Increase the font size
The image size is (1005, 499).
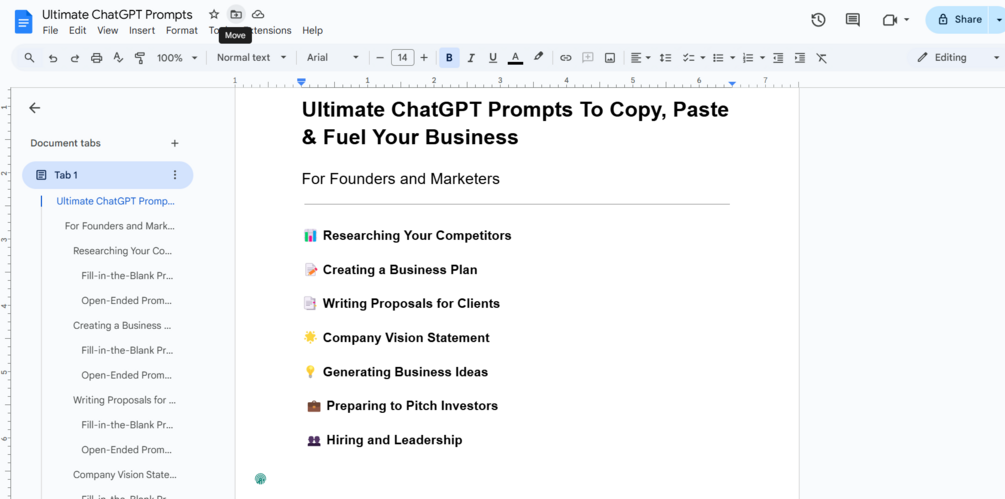424,58
